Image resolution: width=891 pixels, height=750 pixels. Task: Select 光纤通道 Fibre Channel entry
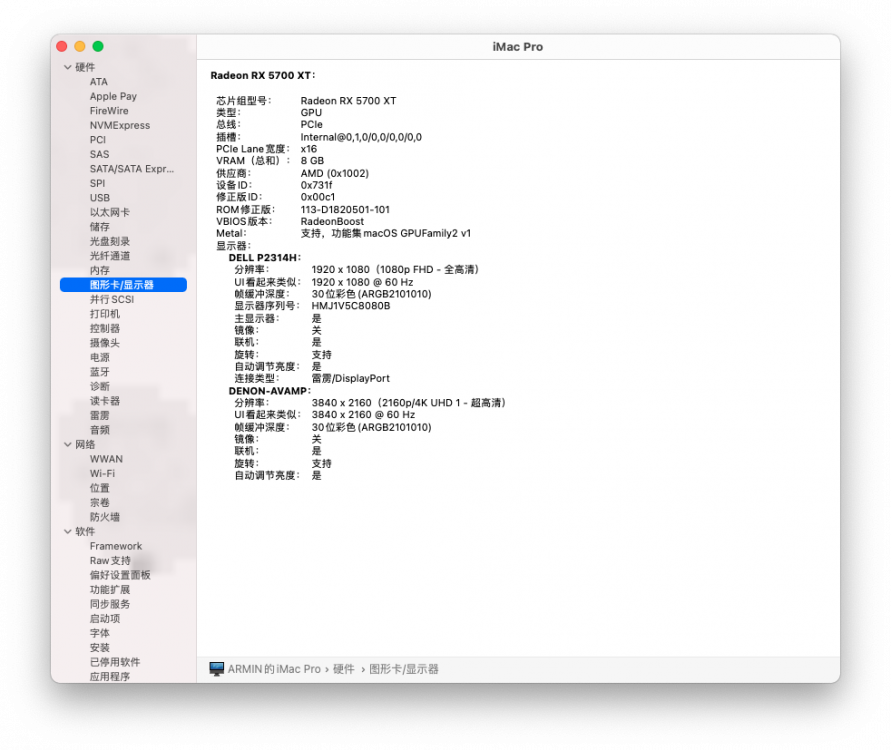(x=110, y=256)
